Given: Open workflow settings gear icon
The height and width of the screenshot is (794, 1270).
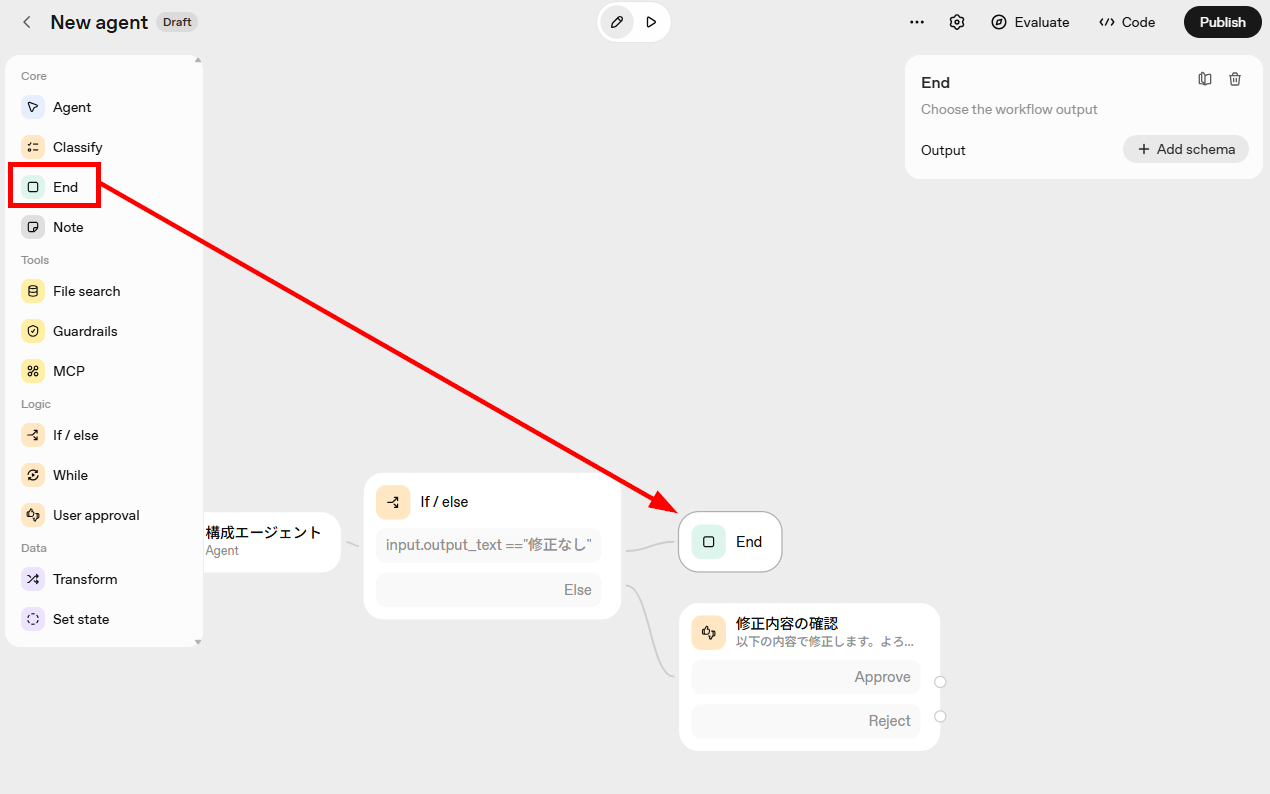Looking at the screenshot, I should pyautogui.click(x=957, y=22).
